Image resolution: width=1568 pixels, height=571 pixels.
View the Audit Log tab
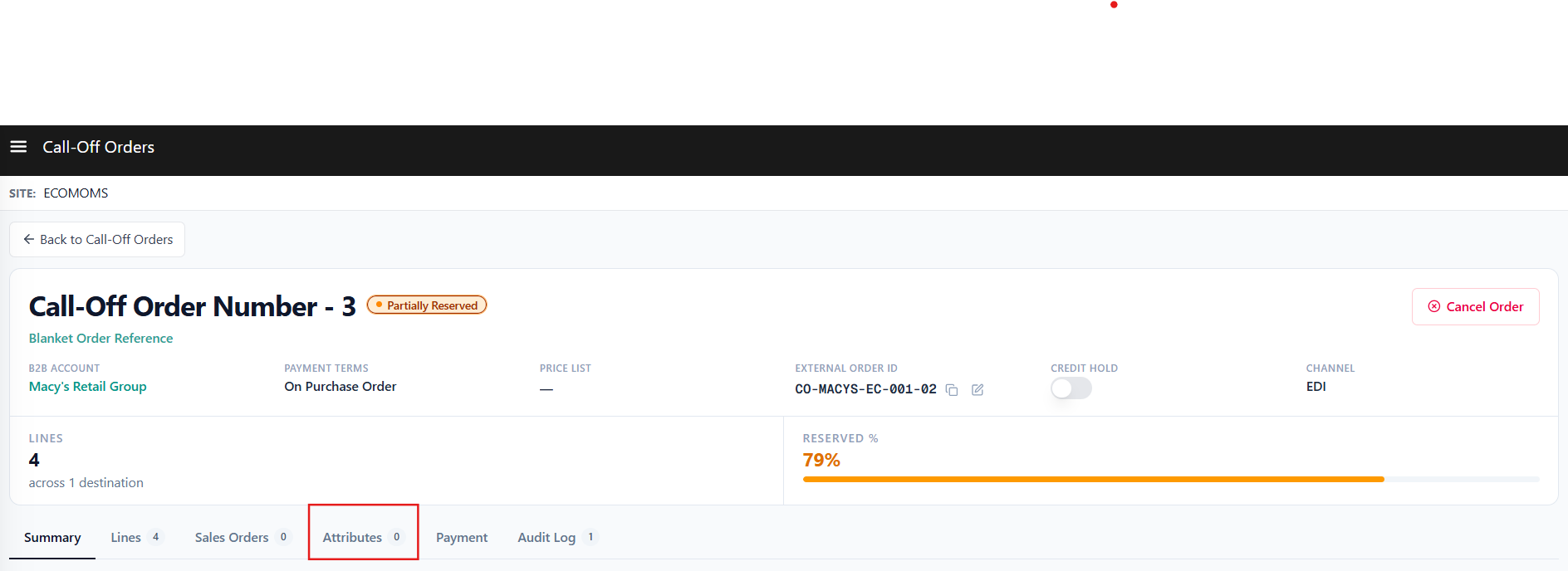pyautogui.click(x=557, y=538)
